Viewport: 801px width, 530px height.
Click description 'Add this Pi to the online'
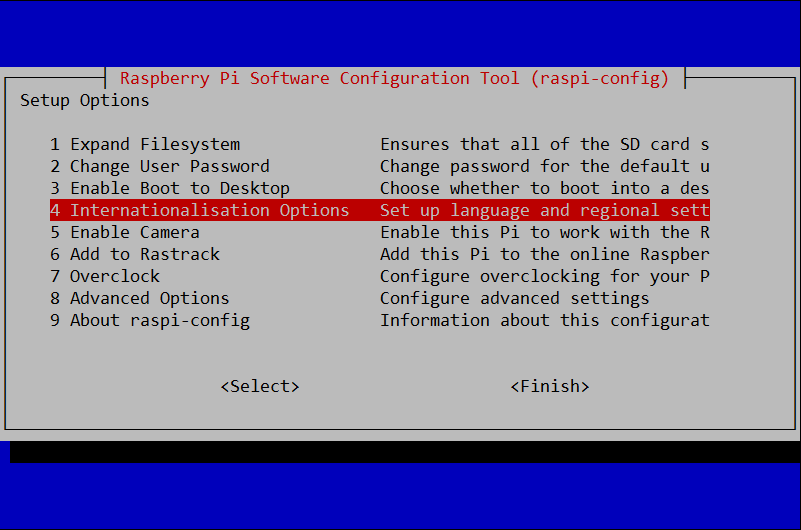point(505,254)
